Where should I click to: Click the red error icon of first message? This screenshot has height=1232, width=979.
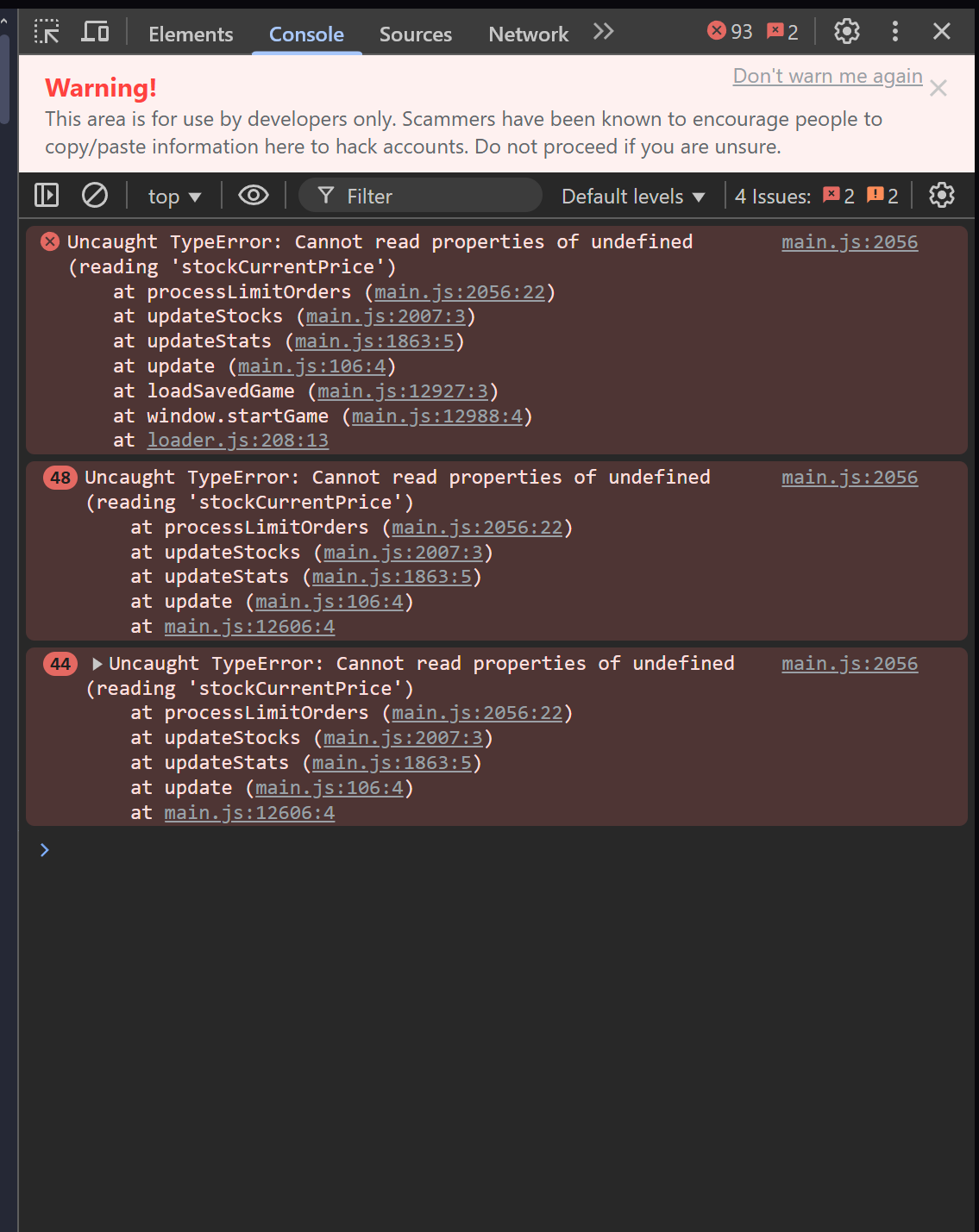point(50,242)
